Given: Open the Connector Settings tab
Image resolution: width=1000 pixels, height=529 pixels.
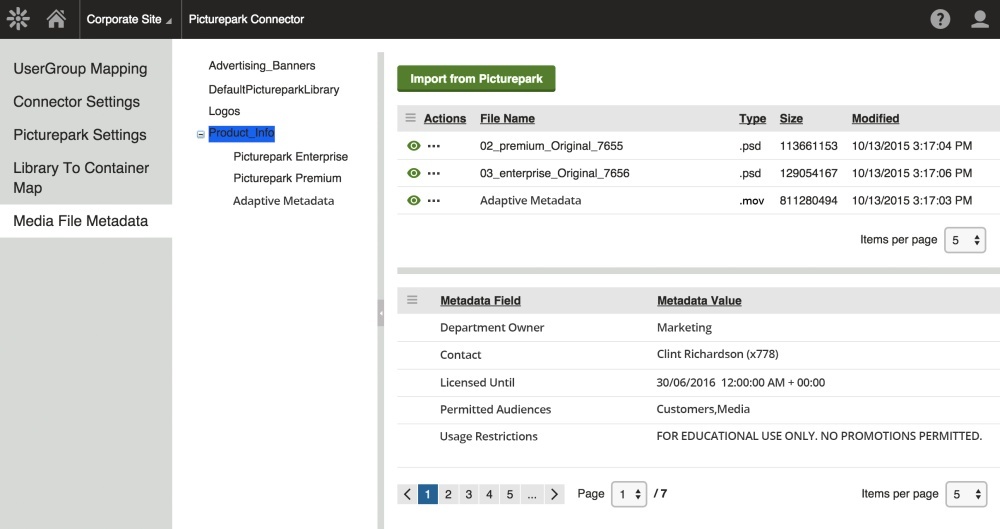Looking at the screenshot, I should pyautogui.click(x=77, y=102).
